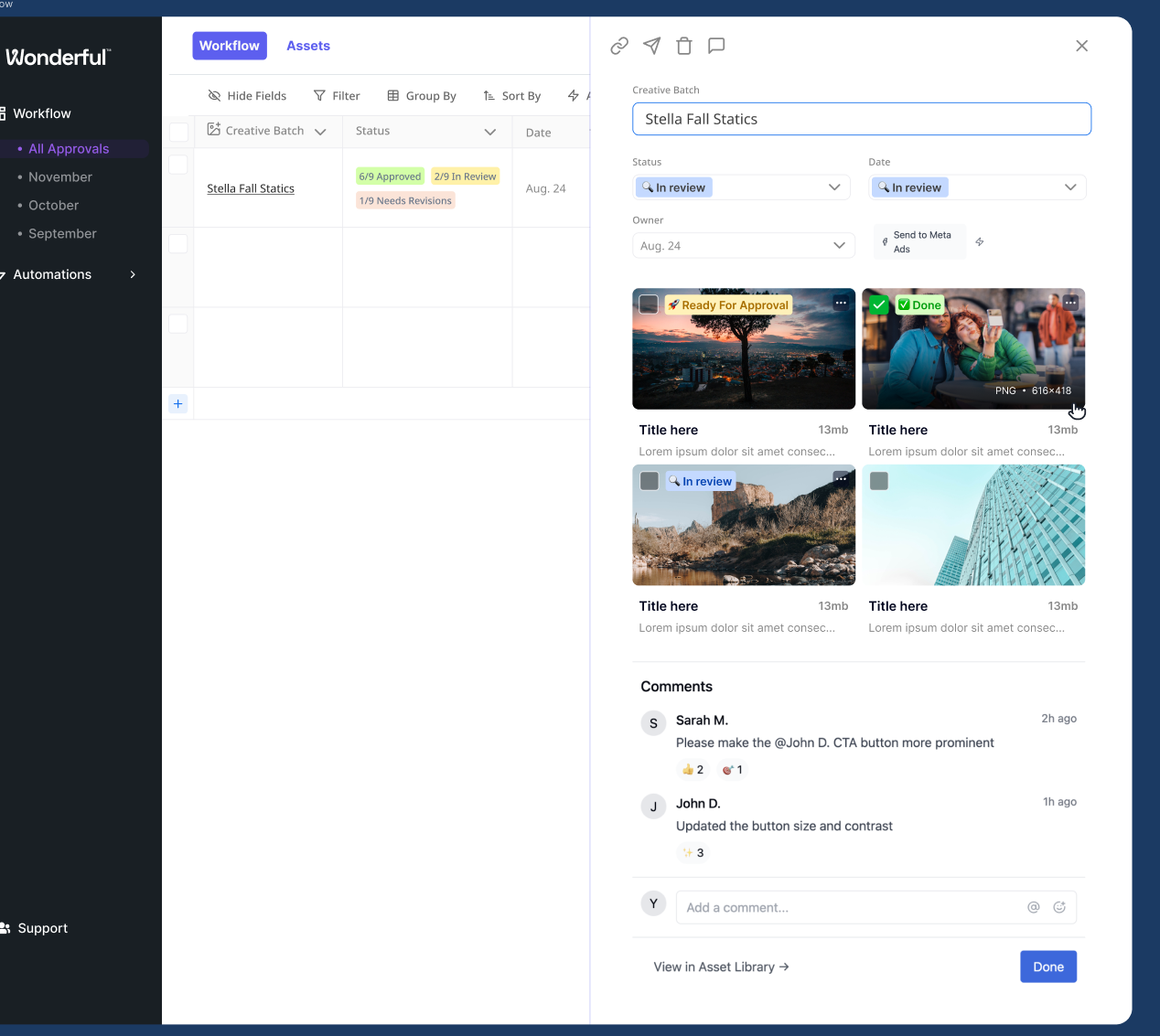Select the checkbox on the In review image

[x=650, y=481]
